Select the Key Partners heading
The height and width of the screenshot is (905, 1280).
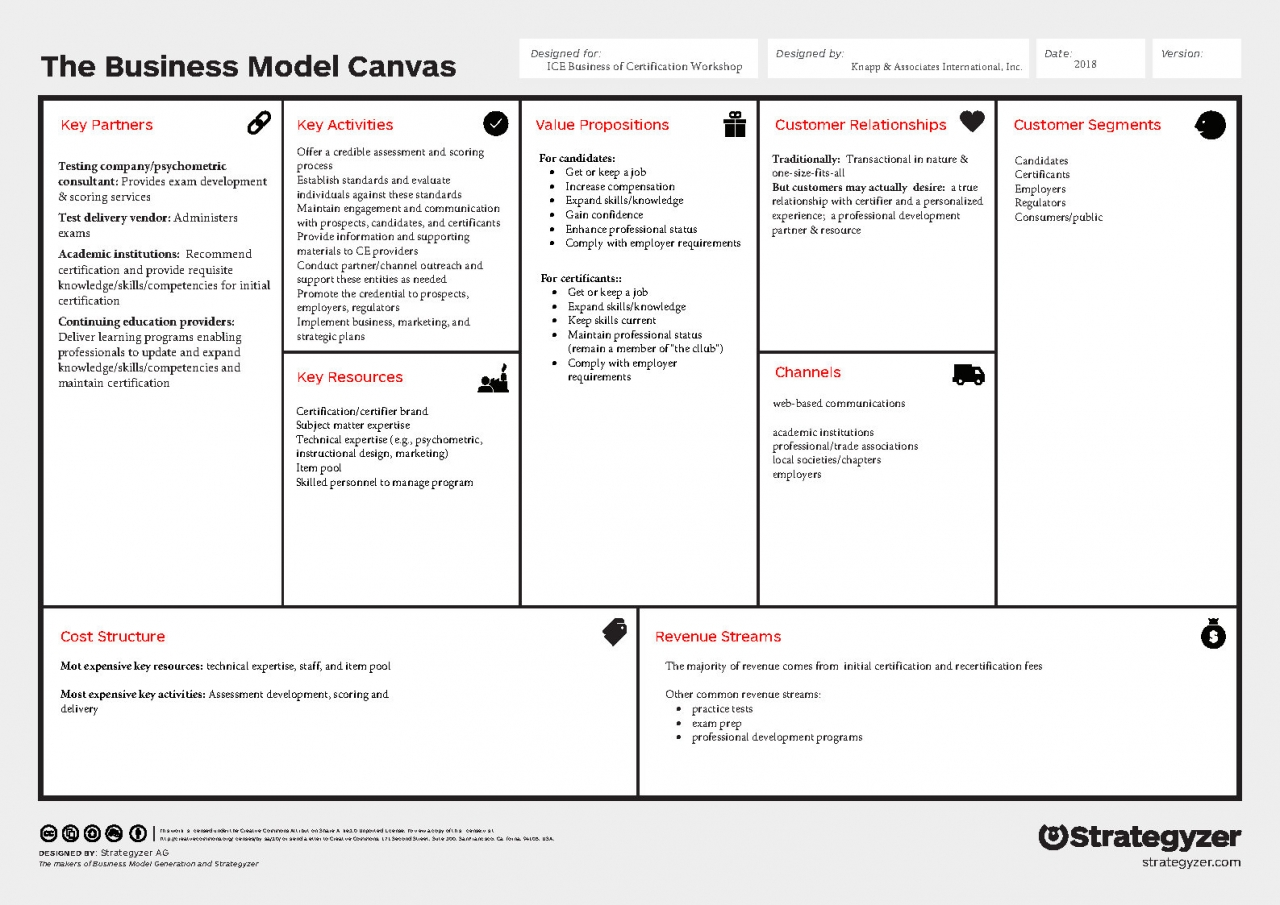tap(107, 125)
